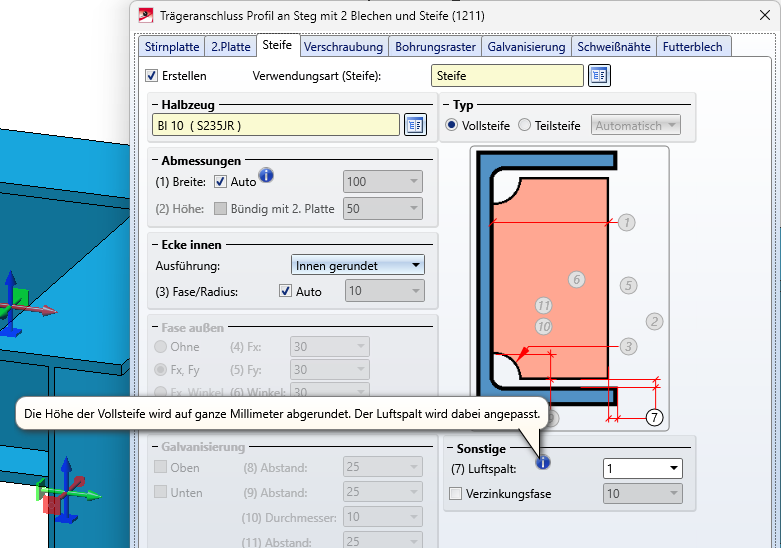This screenshot has width=781, height=548.
Task: Uncheck Auto for Breite
Action: (x=220, y=181)
